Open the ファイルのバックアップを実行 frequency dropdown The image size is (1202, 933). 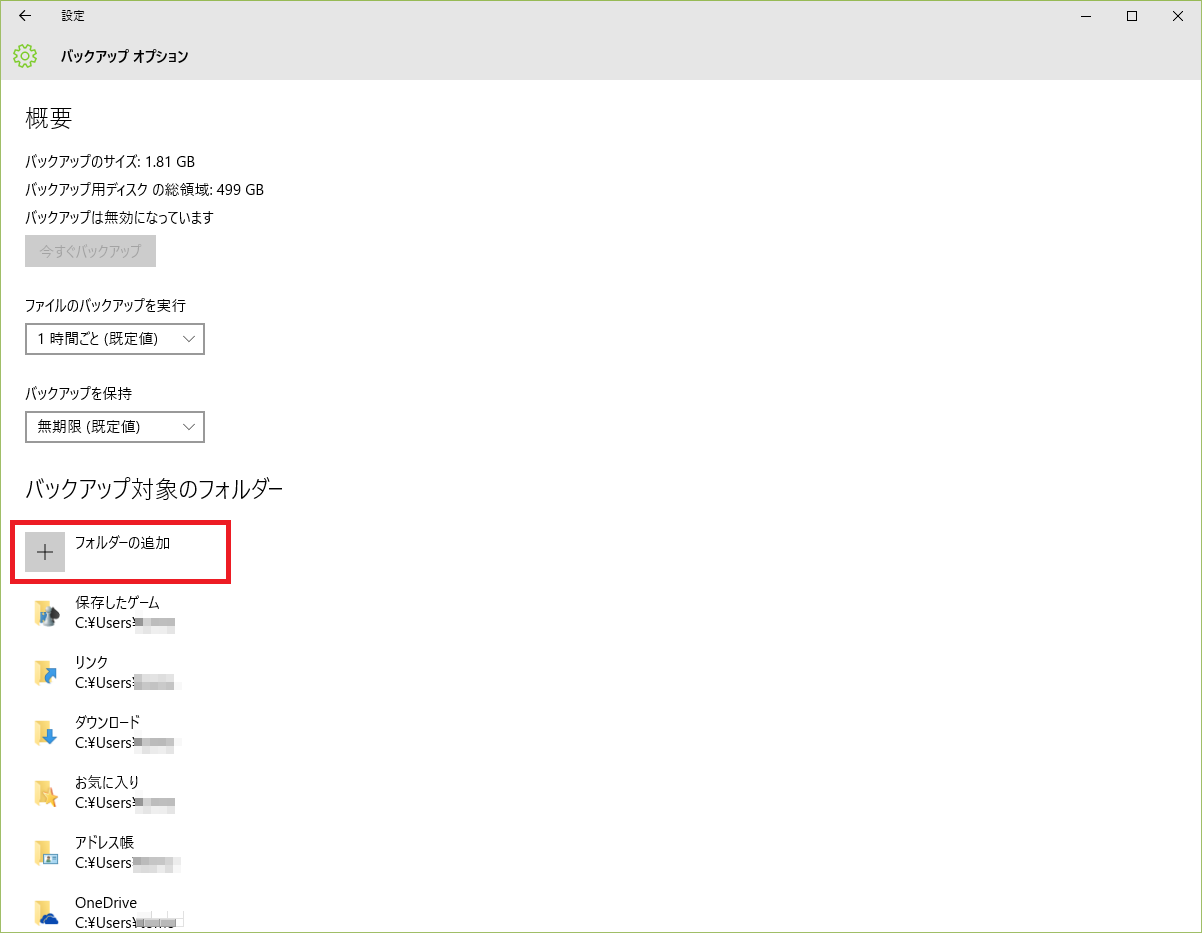point(115,338)
